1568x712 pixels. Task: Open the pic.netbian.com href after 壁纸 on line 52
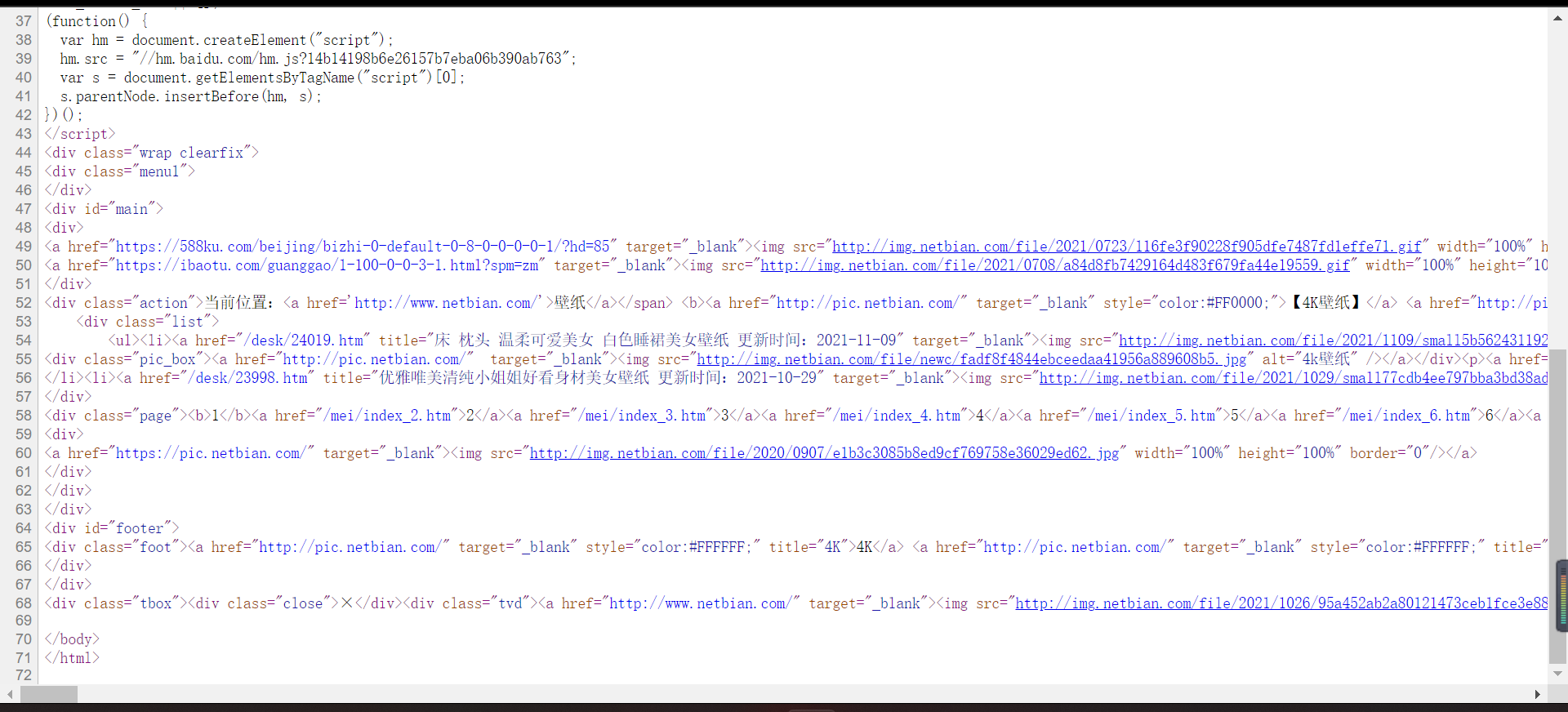(x=868, y=303)
